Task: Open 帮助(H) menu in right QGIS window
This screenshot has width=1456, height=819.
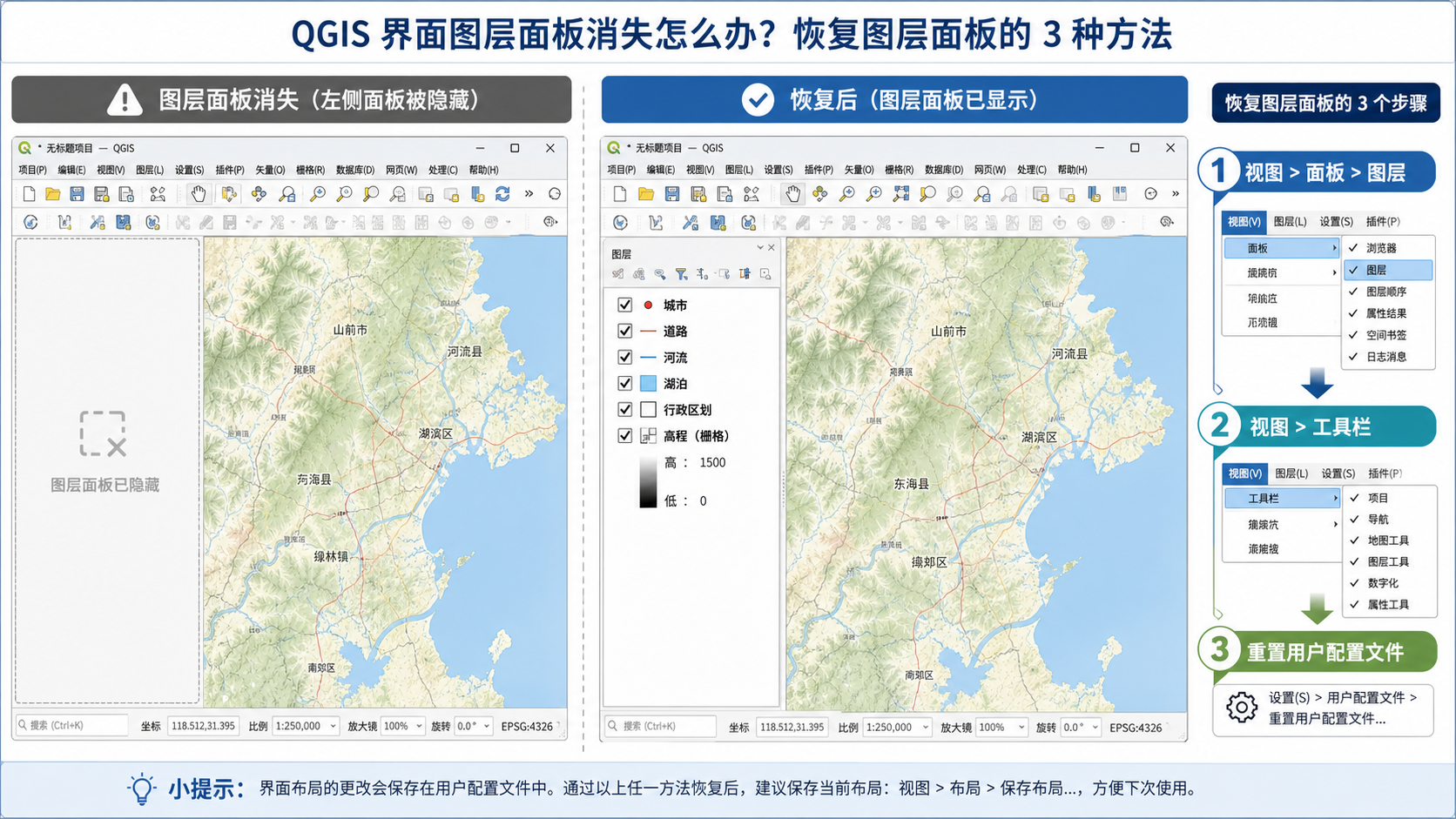Action: [1072, 170]
